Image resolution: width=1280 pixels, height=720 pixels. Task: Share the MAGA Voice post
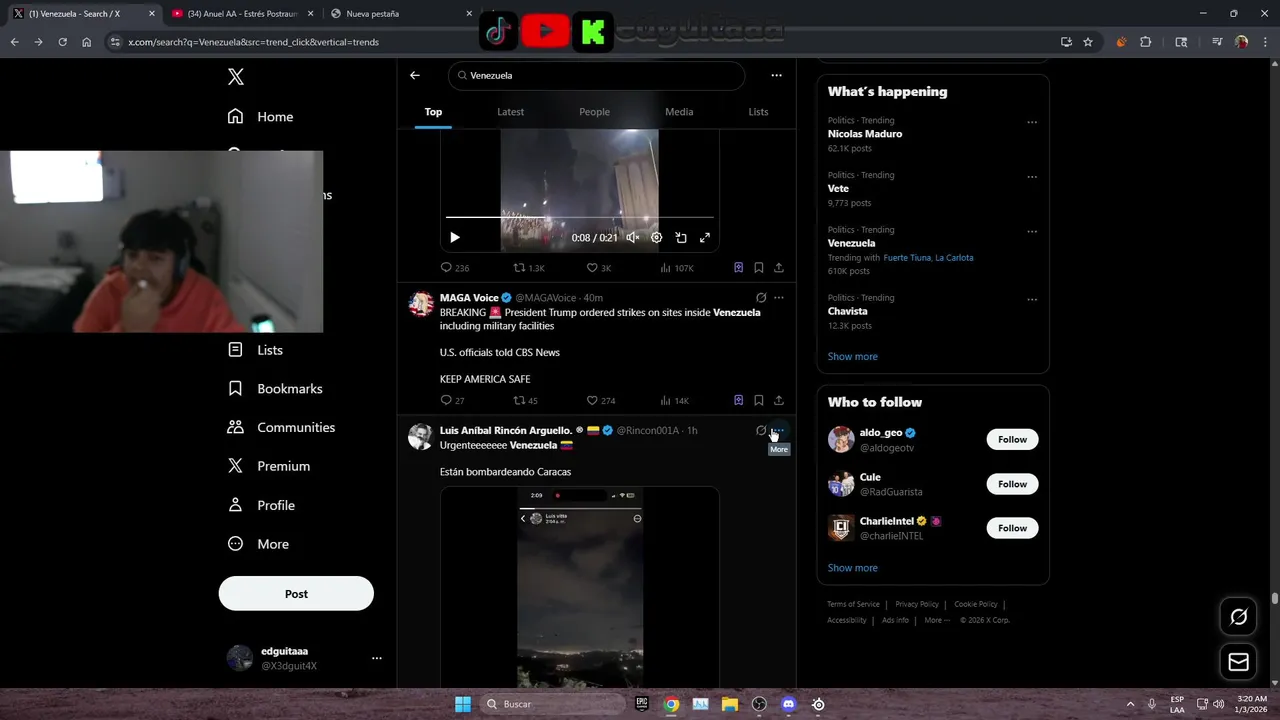(779, 400)
